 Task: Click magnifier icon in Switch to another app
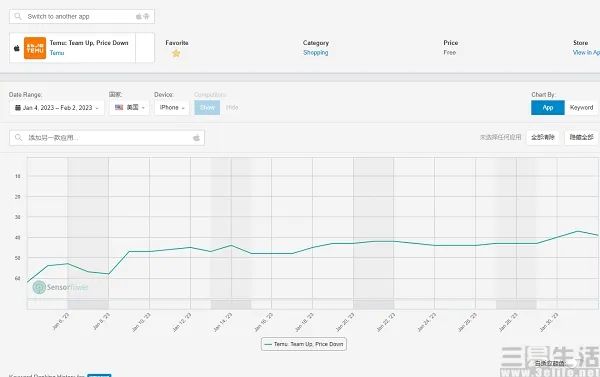click(18, 16)
